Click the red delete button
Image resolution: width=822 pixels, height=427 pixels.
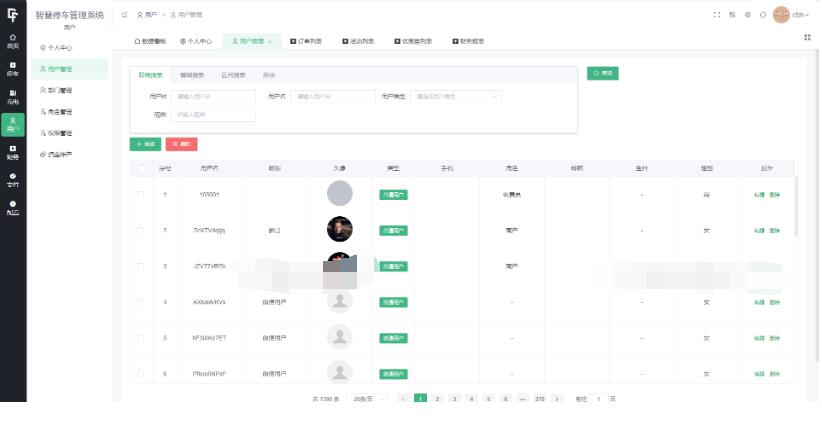point(181,144)
